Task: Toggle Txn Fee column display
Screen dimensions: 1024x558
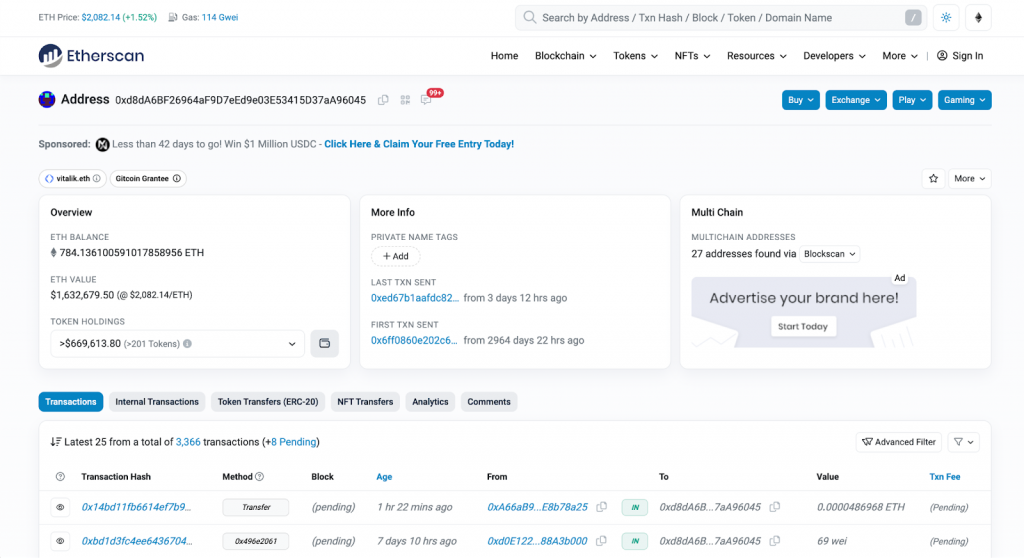Action: [944, 477]
